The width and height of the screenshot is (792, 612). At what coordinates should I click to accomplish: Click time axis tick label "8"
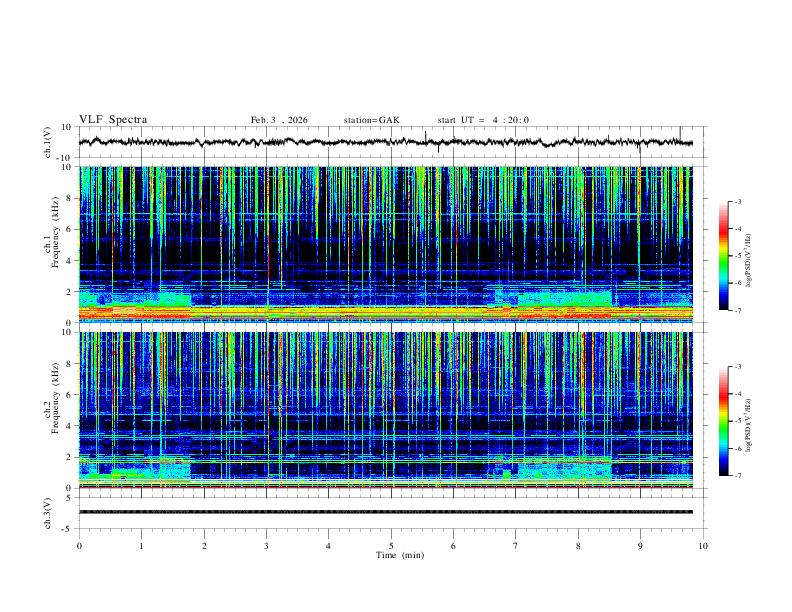click(578, 546)
